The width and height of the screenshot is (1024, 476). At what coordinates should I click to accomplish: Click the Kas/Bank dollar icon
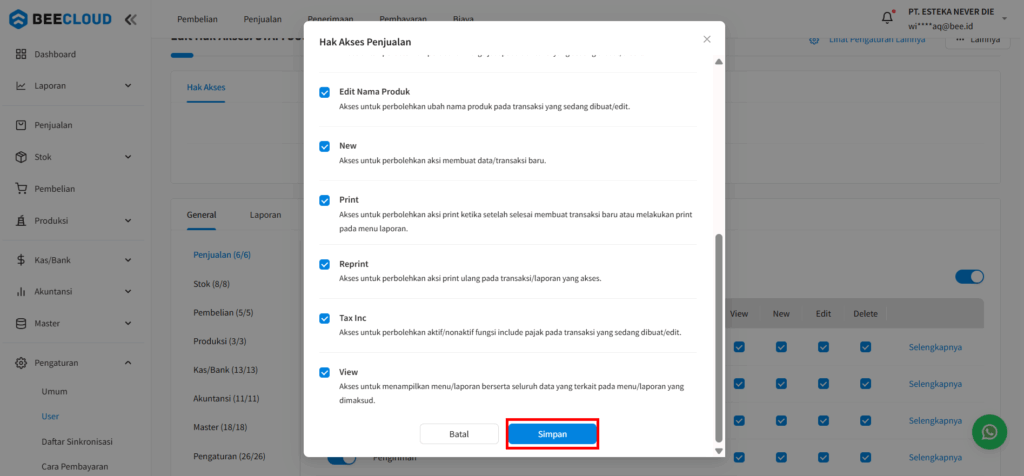[x=22, y=260]
